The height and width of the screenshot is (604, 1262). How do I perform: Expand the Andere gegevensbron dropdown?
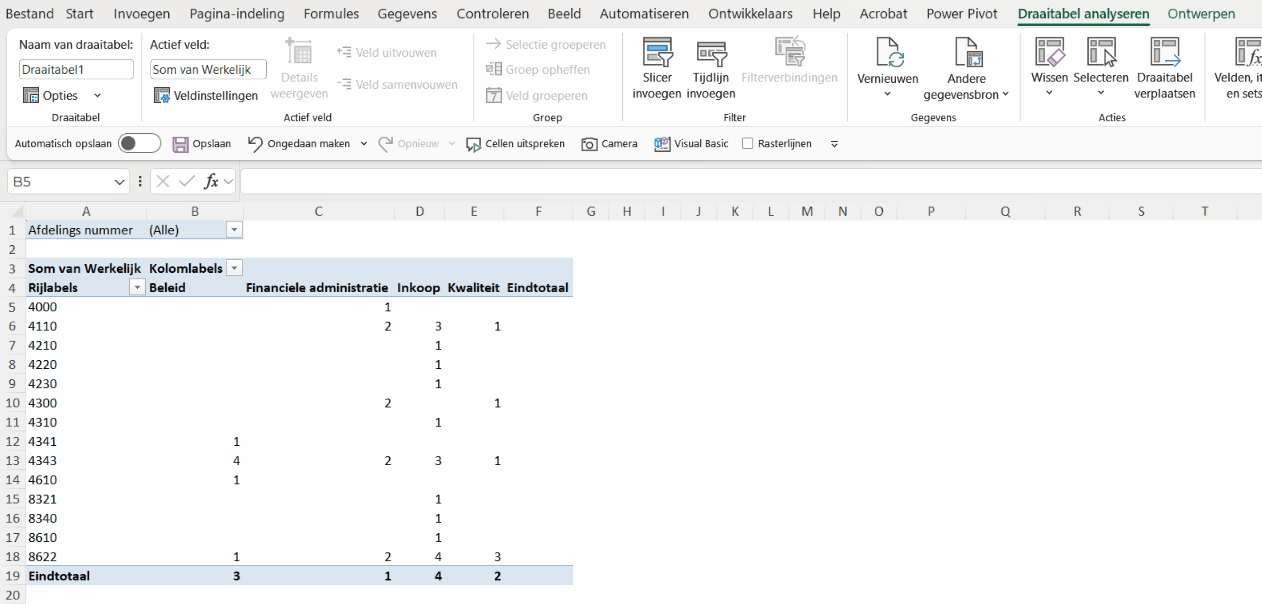click(966, 94)
